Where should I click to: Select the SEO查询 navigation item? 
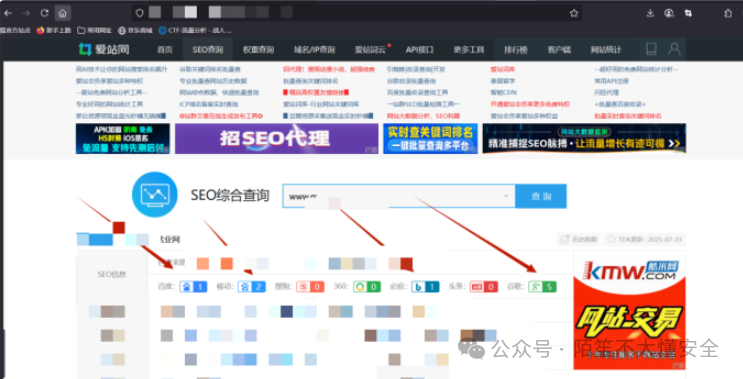pyautogui.click(x=208, y=50)
